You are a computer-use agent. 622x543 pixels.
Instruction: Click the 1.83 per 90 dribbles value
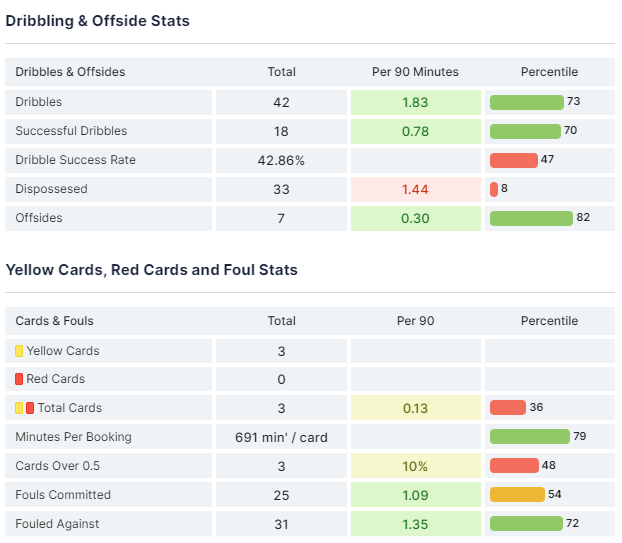[x=415, y=102]
